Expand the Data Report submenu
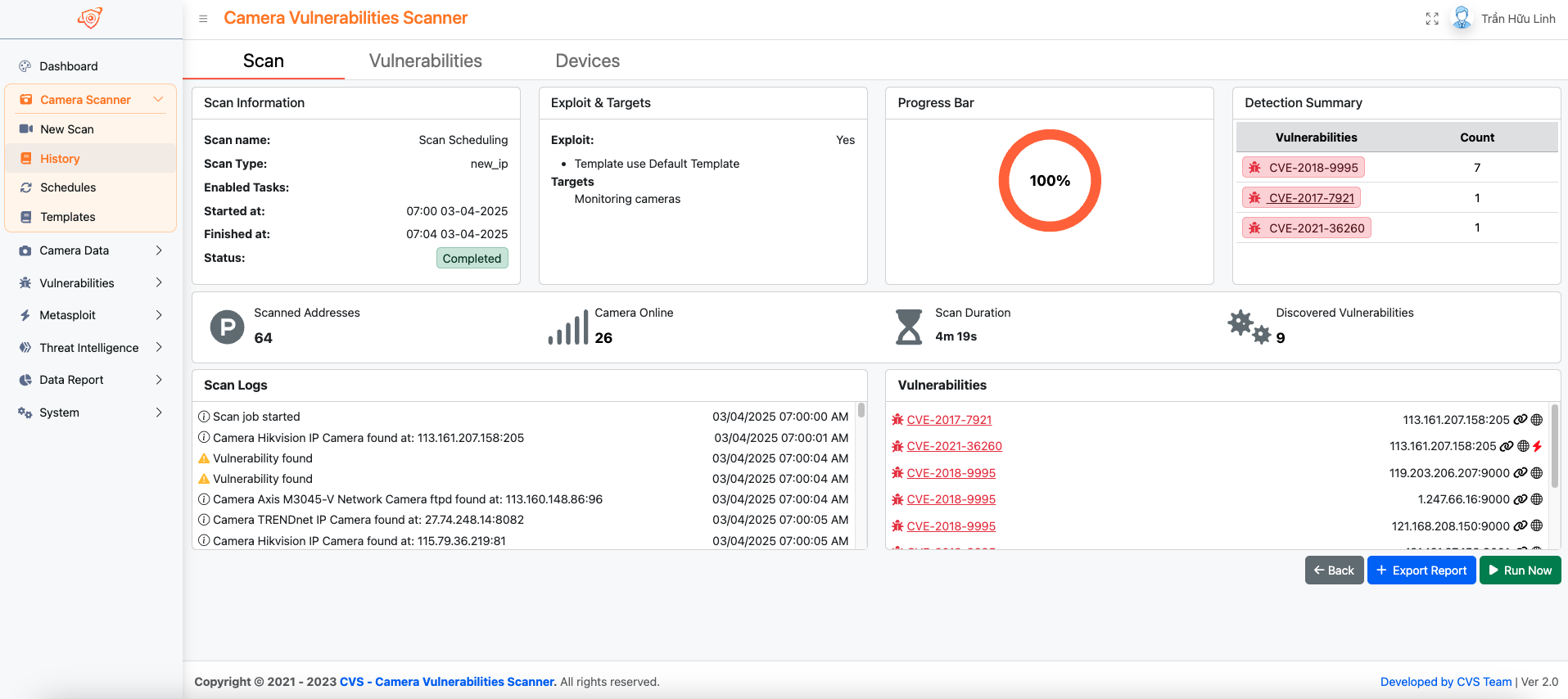 [159, 380]
